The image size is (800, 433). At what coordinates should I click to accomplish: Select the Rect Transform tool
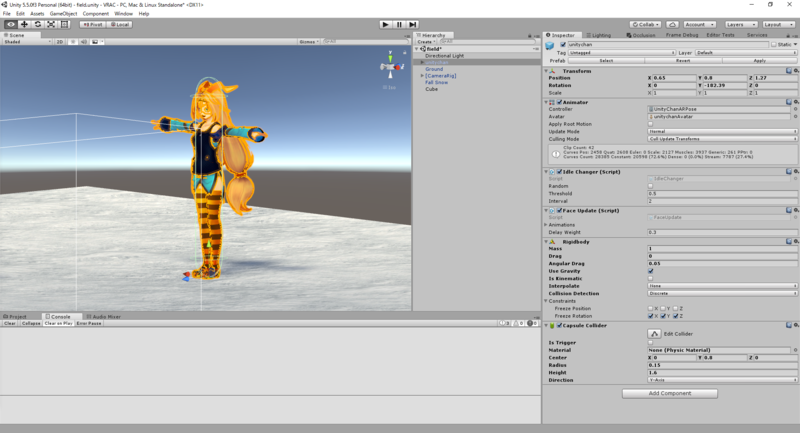click(x=64, y=24)
